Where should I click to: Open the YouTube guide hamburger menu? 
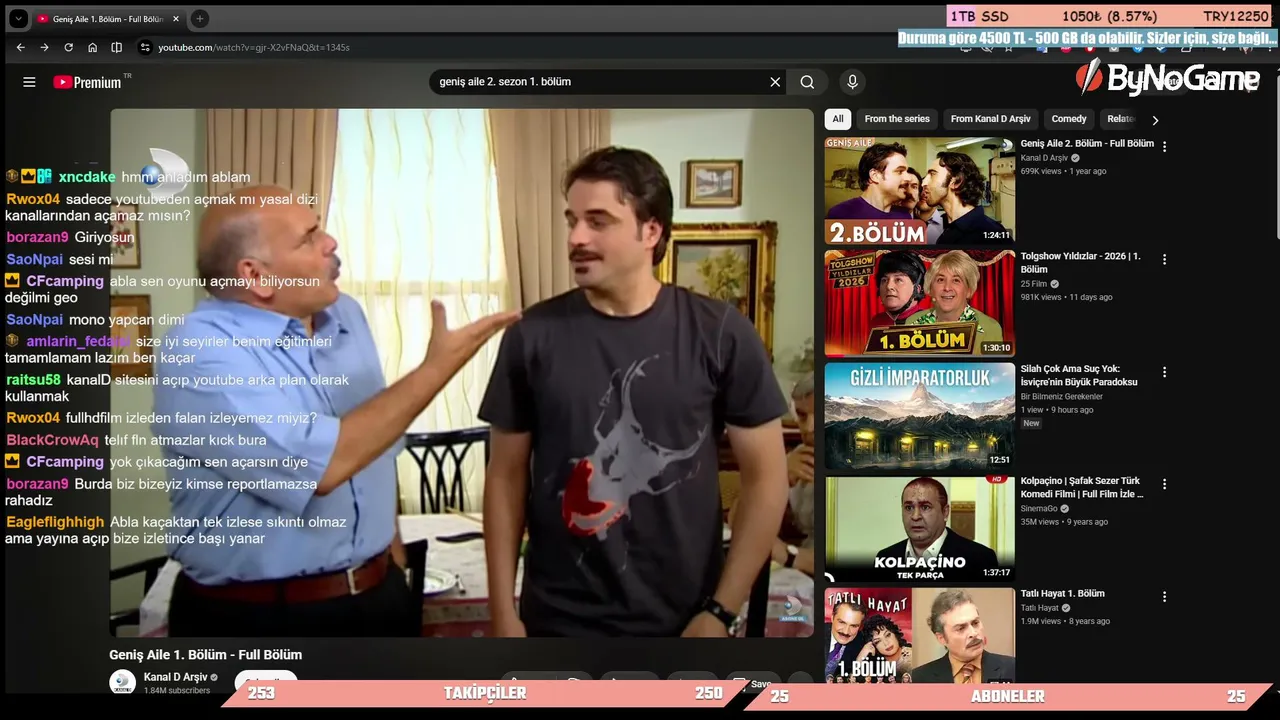pyautogui.click(x=29, y=82)
